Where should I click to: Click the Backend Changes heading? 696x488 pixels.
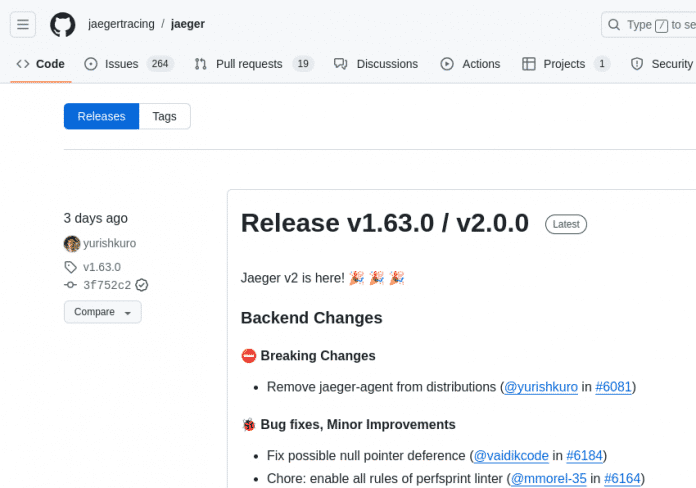312,318
